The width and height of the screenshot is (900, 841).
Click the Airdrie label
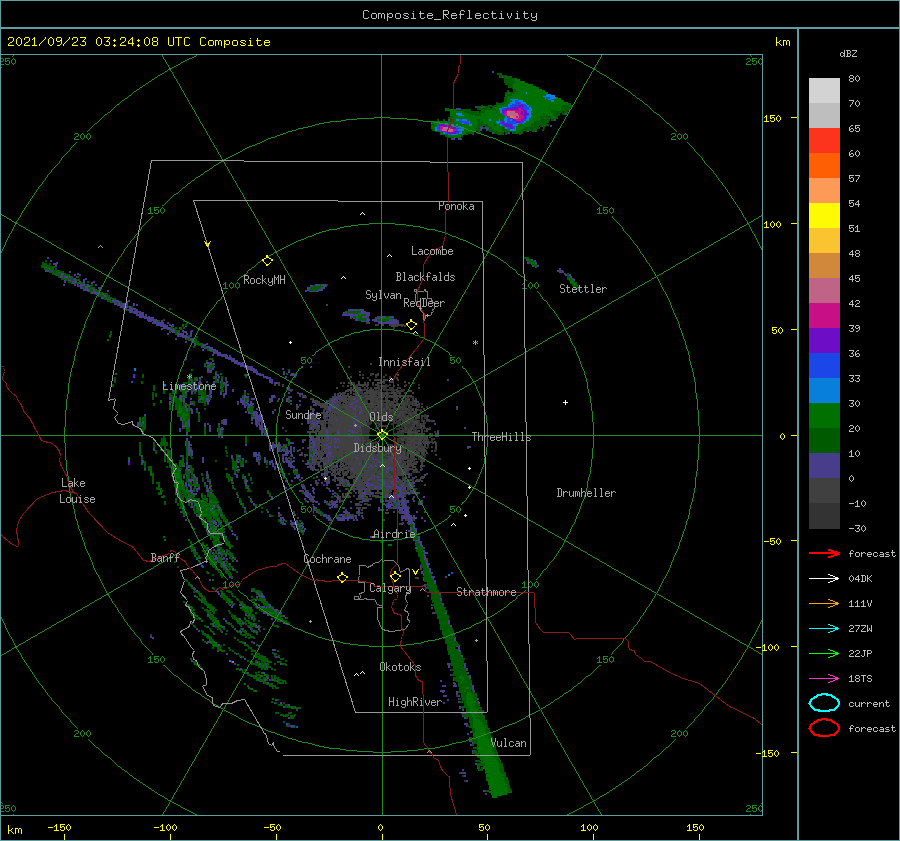click(x=394, y=534)
